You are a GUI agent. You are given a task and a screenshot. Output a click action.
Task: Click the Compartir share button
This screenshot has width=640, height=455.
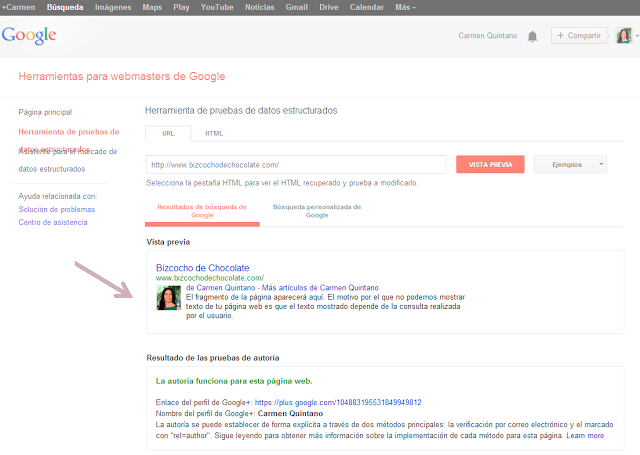click(x=578, y=36)
